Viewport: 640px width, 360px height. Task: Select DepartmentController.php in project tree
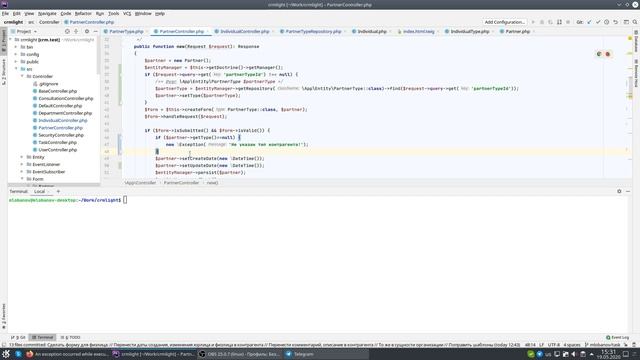point(62,113)
